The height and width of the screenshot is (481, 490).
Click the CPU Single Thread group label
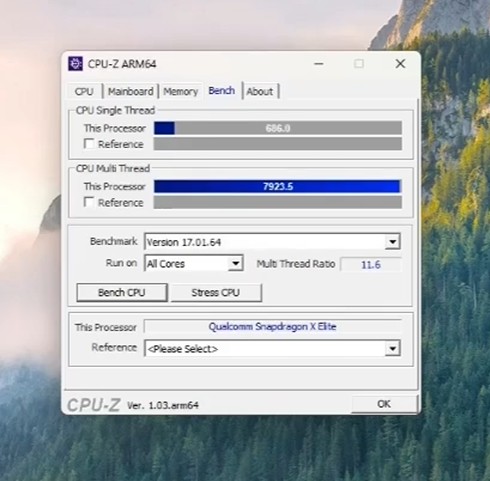(x=115, y=110)
